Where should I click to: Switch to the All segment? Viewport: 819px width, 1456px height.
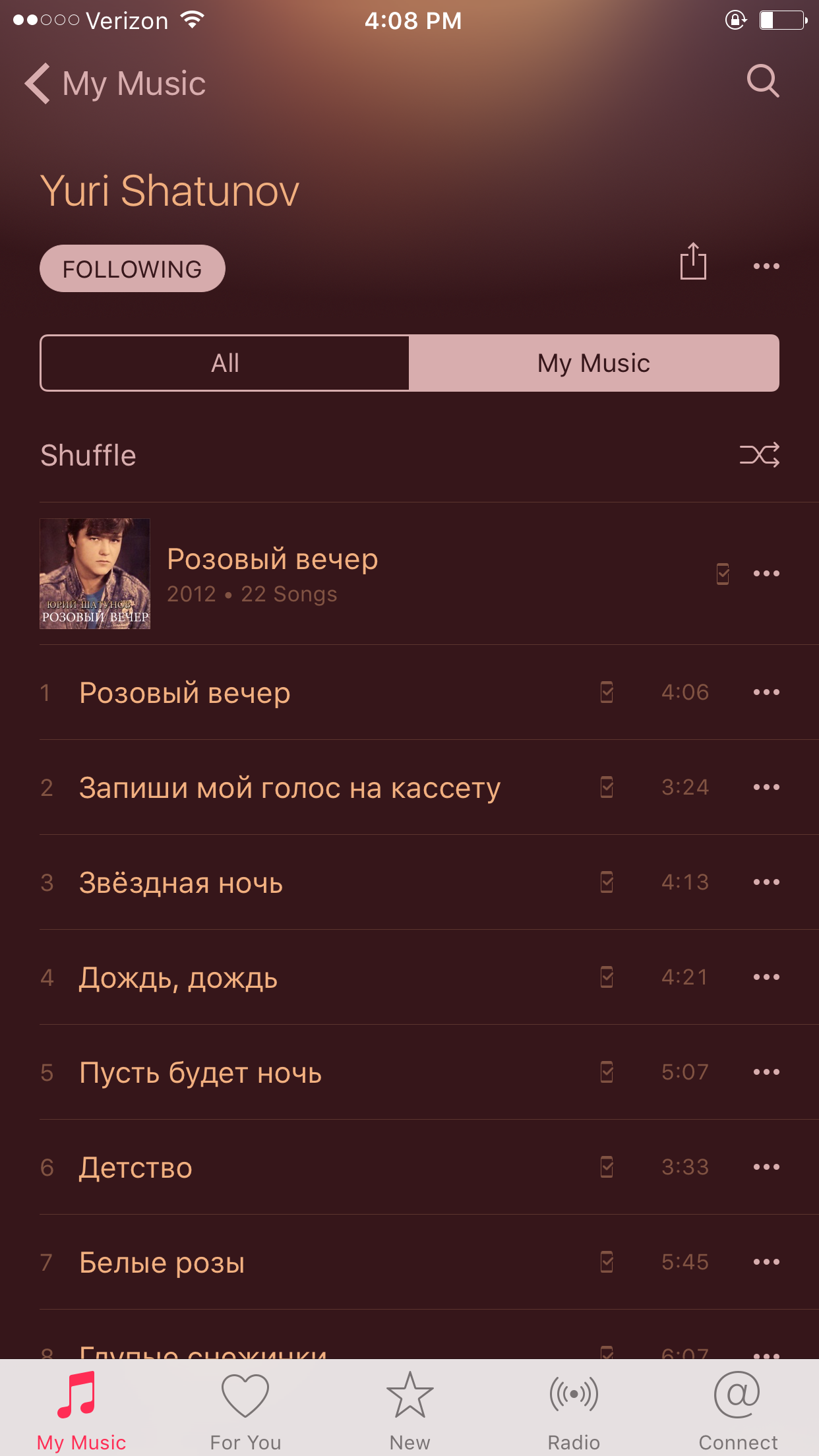pos(225,363)
